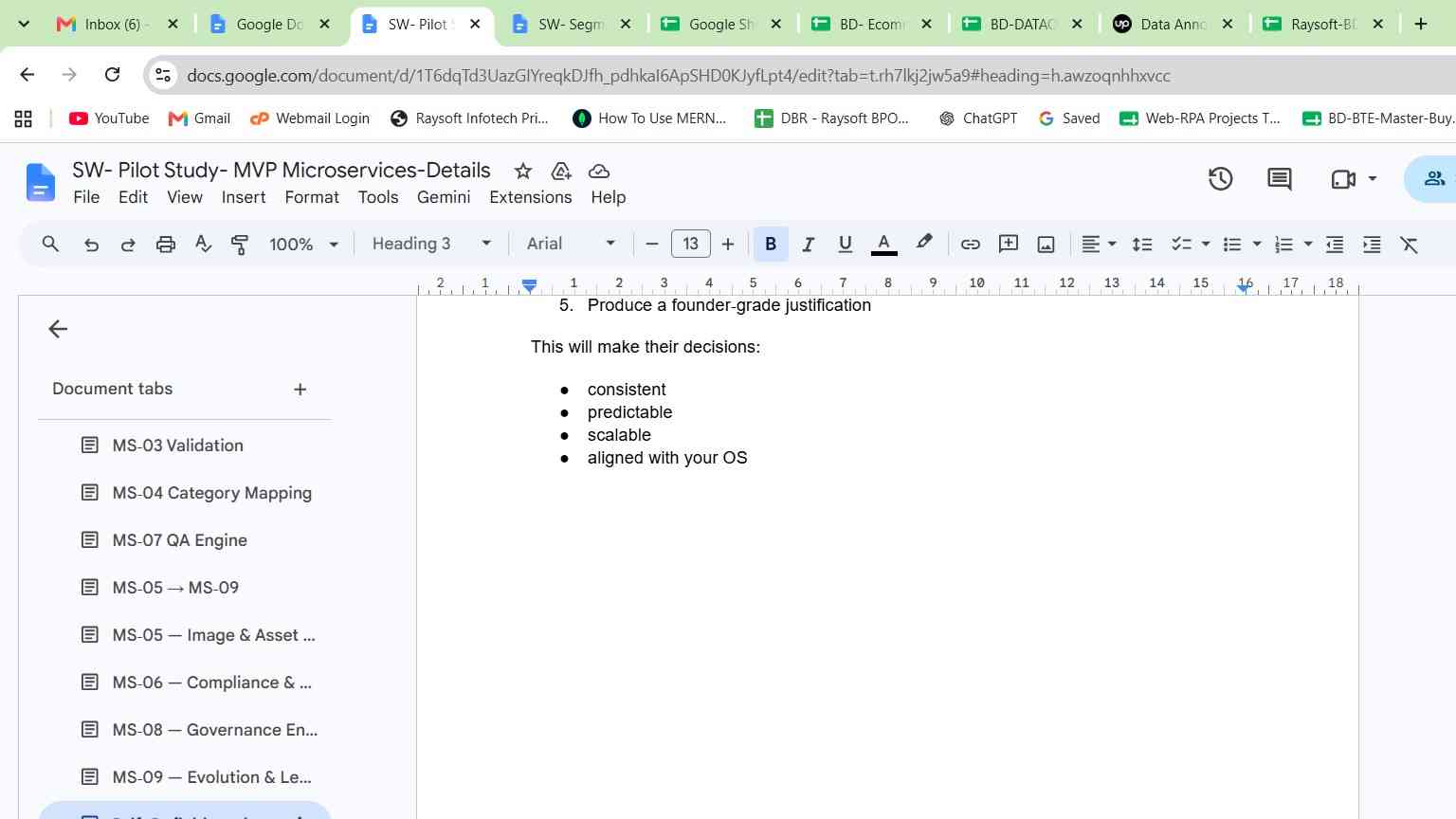Toggle italic formatting button
Image resolution: width=1456 pixels, height=819 pixels.
[808, 245]
